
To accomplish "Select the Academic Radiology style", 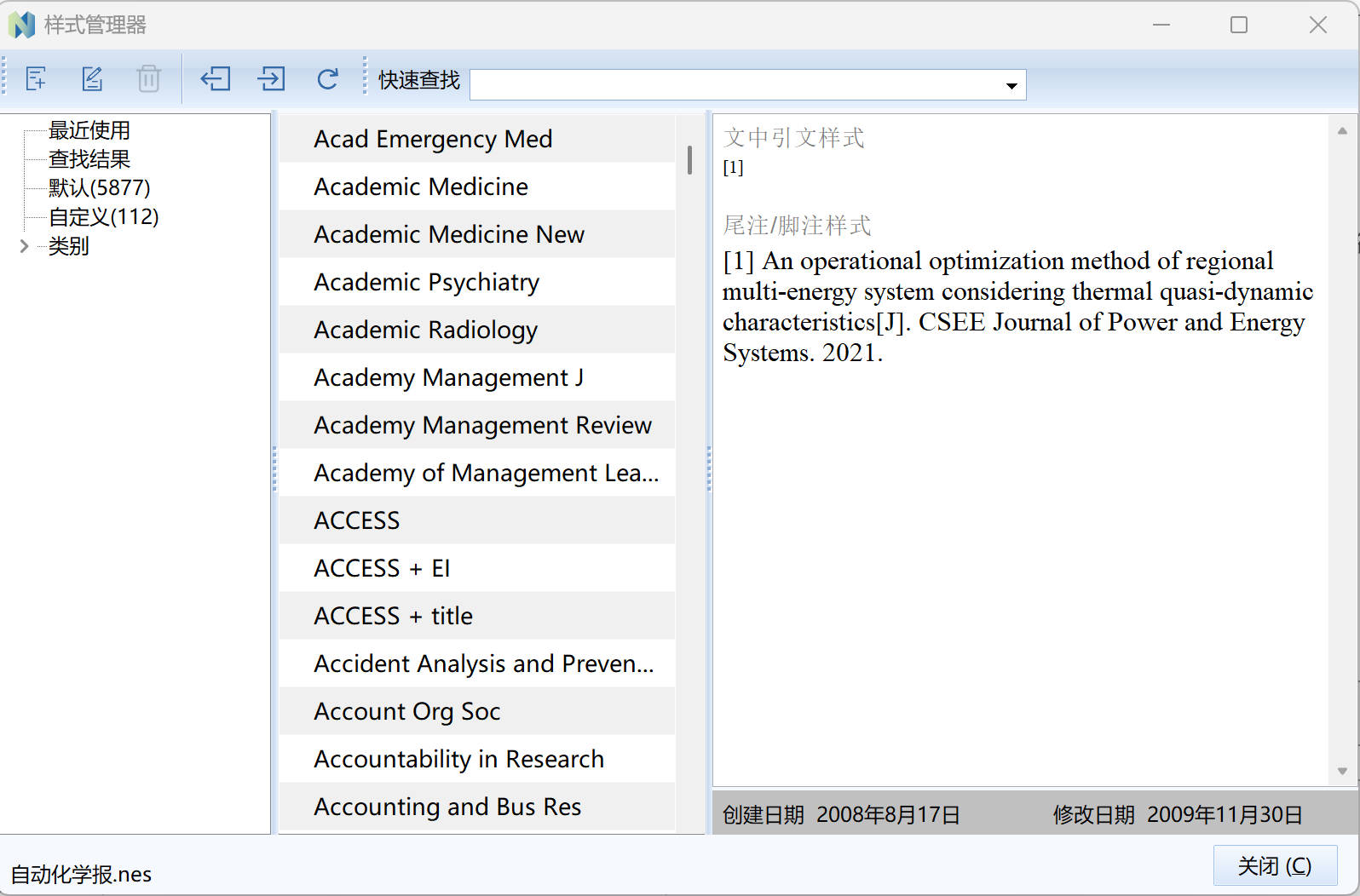I will click(x=425, y=330).
